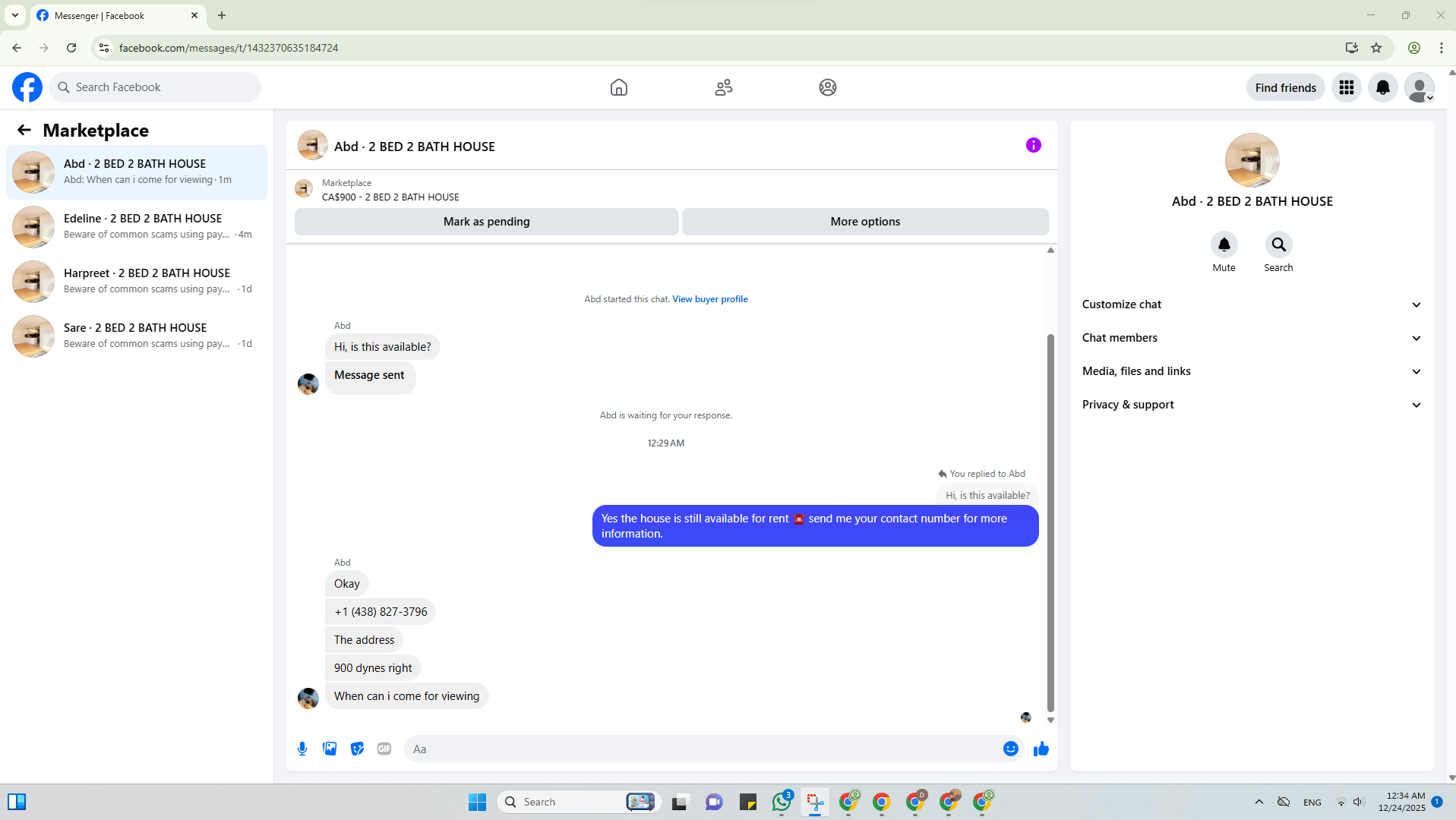Select the Messenger | Facebook tab

[x=118, y=15]
